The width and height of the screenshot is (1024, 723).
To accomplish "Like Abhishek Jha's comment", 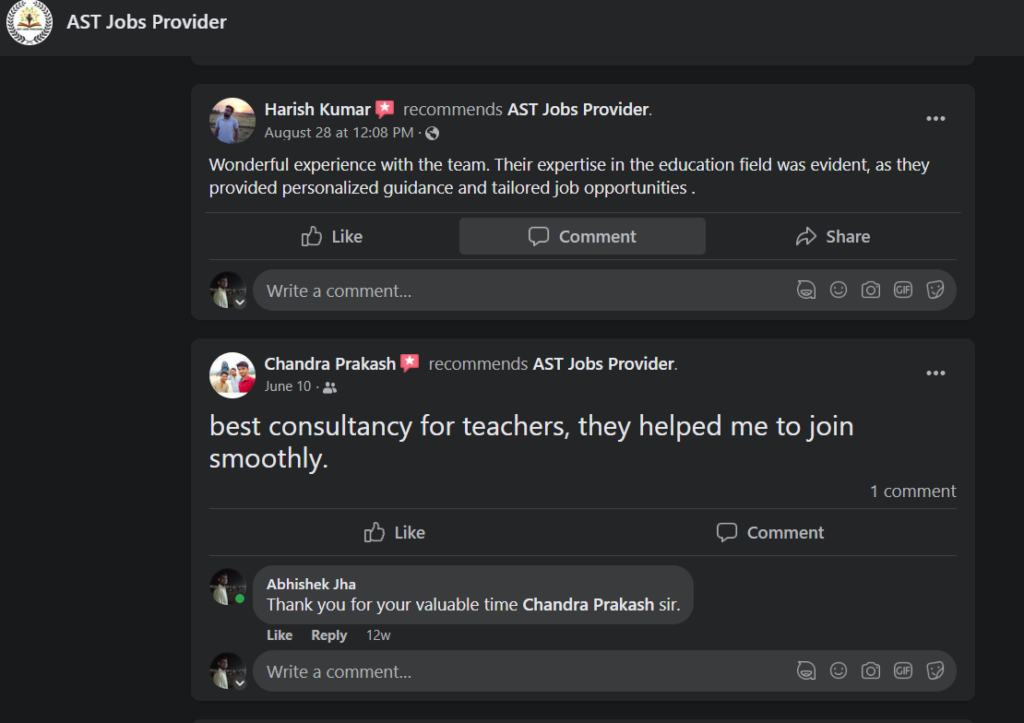I will coord(280,635).
